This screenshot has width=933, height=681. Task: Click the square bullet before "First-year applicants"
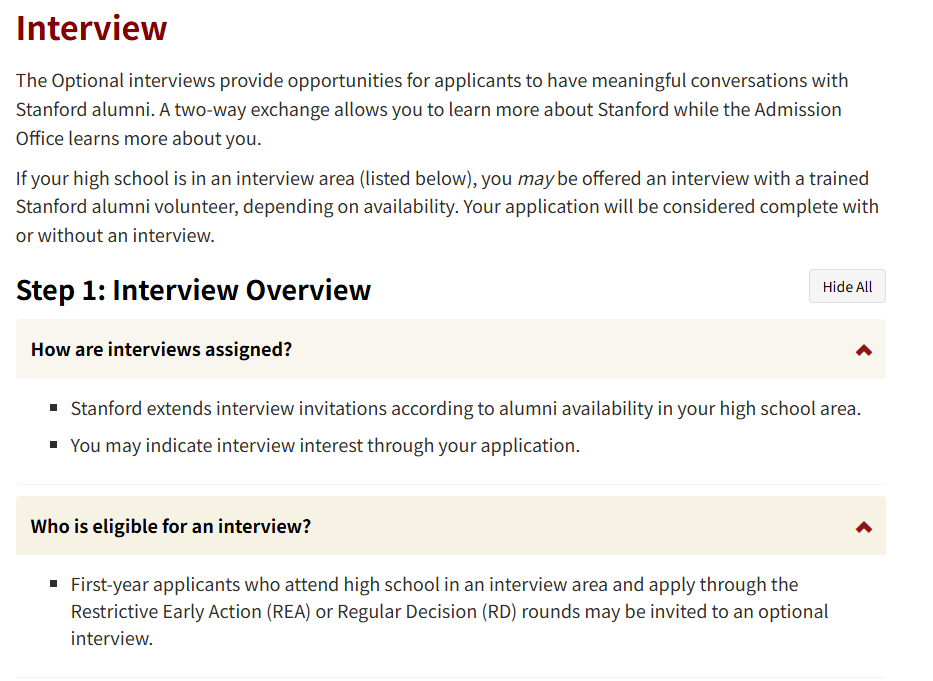click(54, 584)
